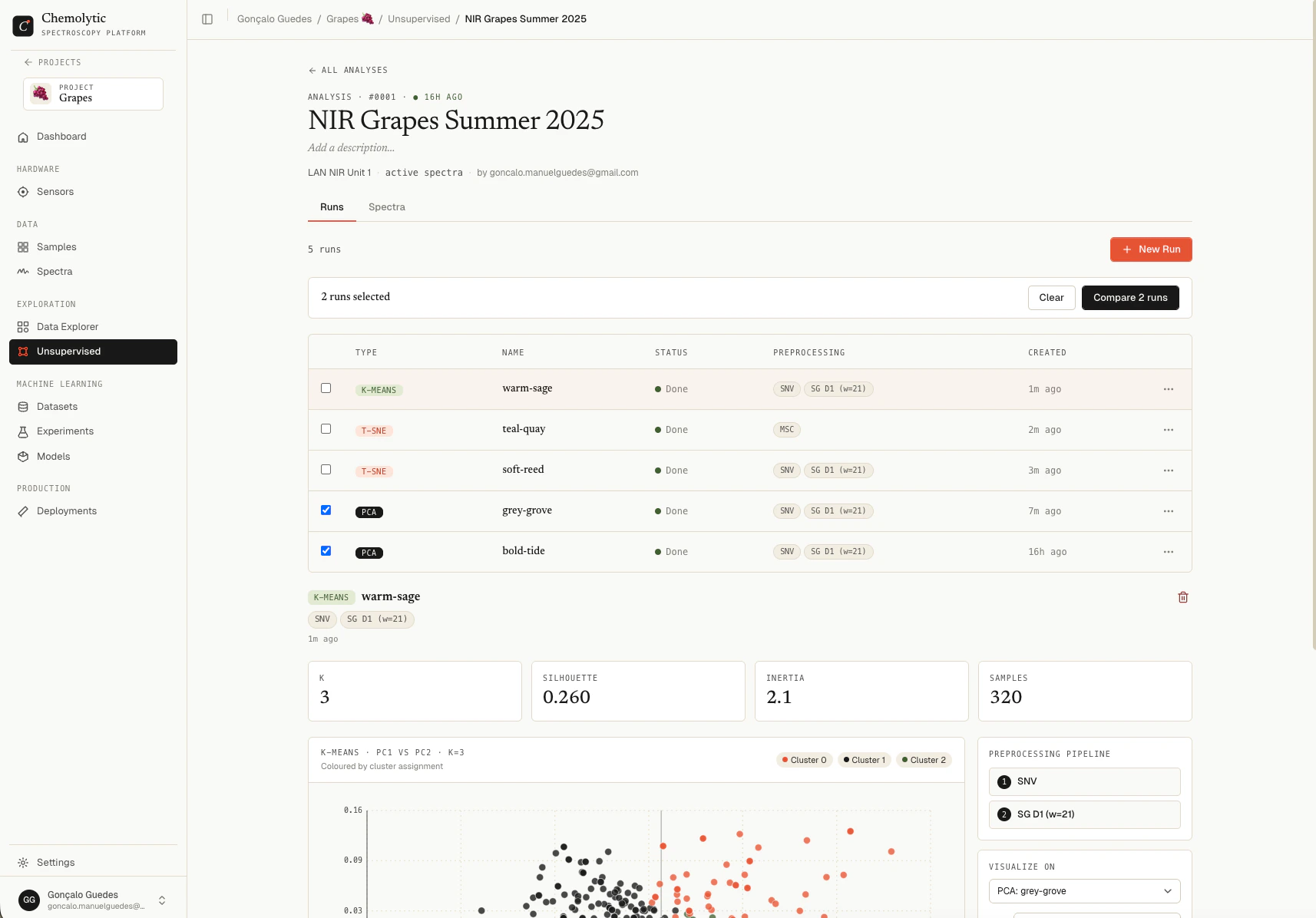Open Models via its cube icon
1316x918 pixels.
click(x=23, y=457)
